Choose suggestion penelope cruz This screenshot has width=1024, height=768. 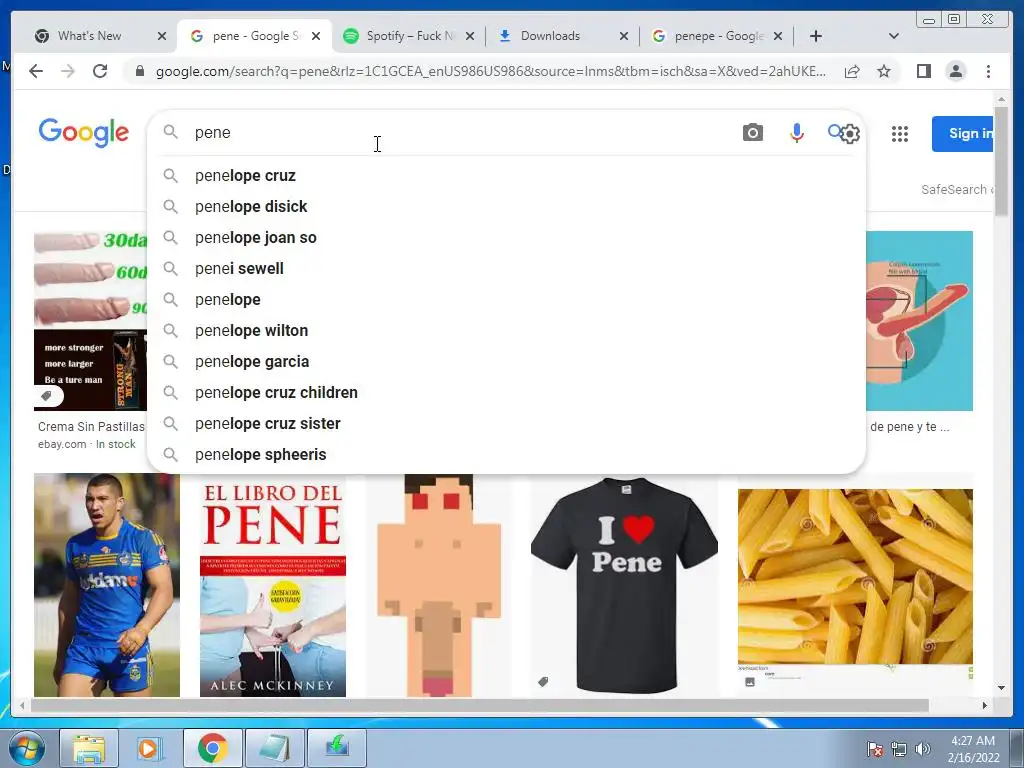click(506, 176)
